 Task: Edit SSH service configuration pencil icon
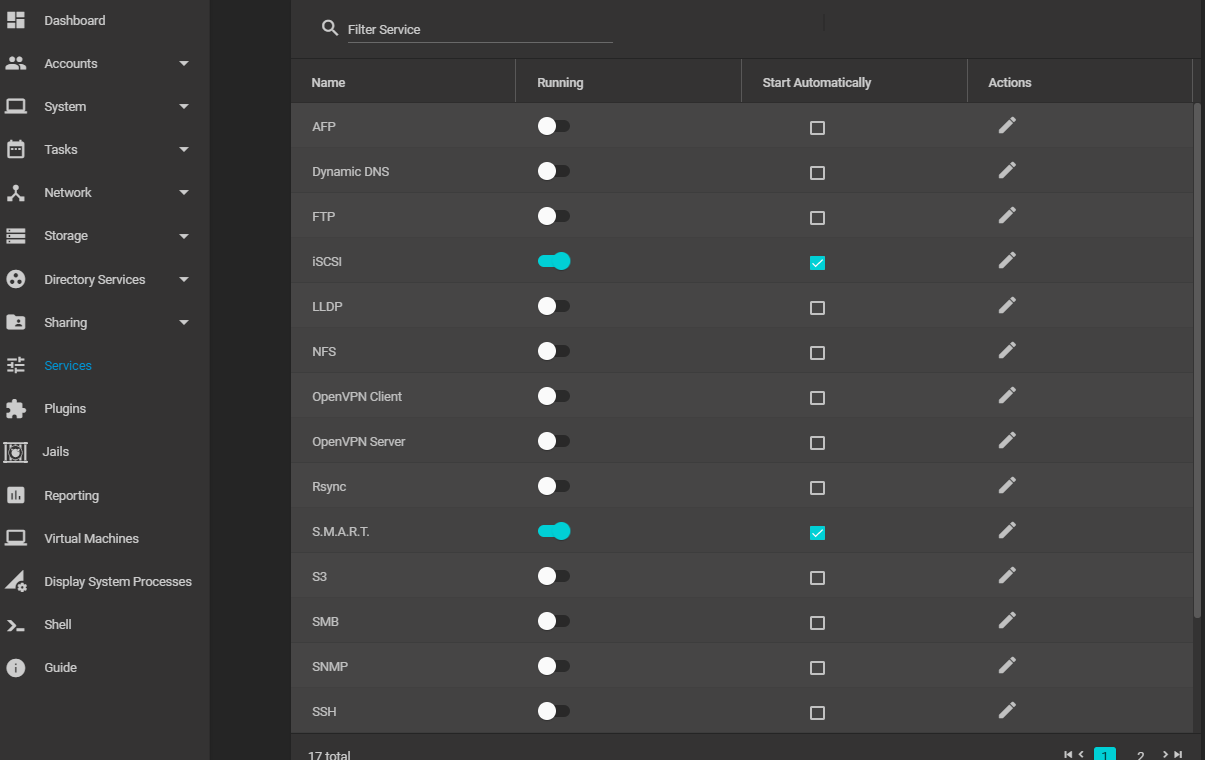click(x=1007, y=710)
